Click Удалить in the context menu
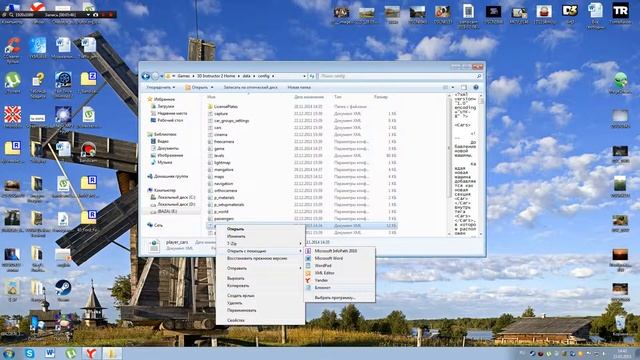The height and width of the screenshot is (360, 640). point(235,303)
